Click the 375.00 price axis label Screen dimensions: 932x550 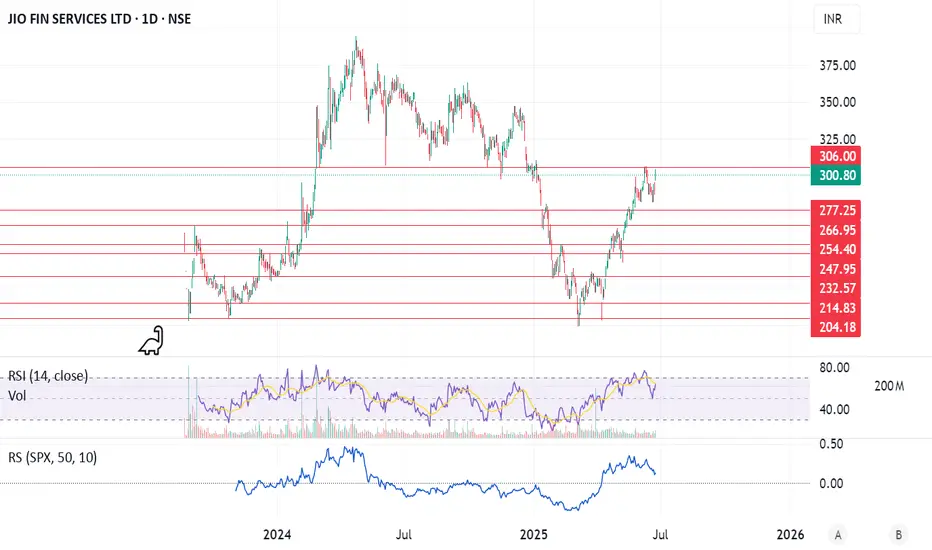[x=837, y=65]
